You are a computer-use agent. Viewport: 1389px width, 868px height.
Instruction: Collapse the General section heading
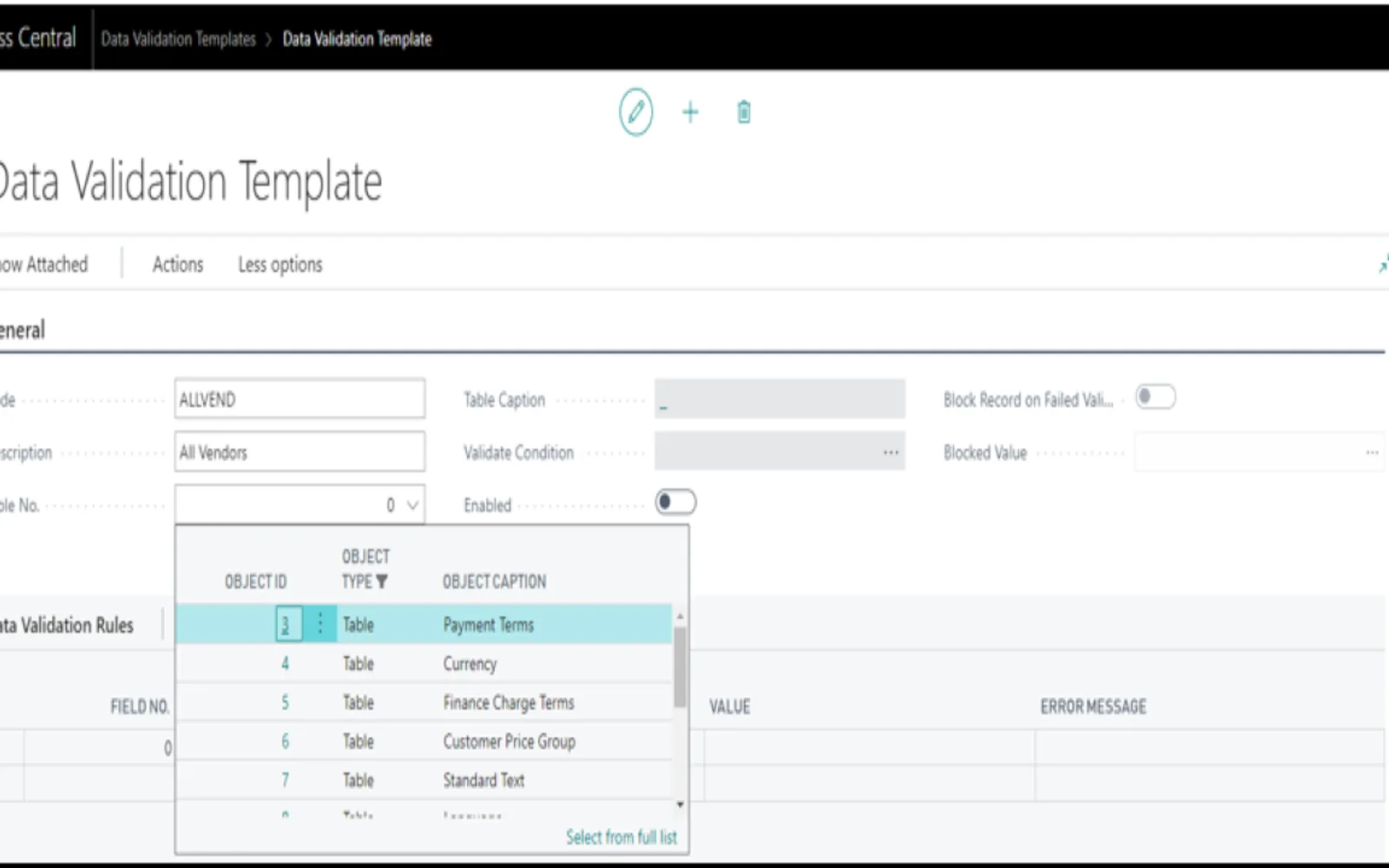[23, 330]
